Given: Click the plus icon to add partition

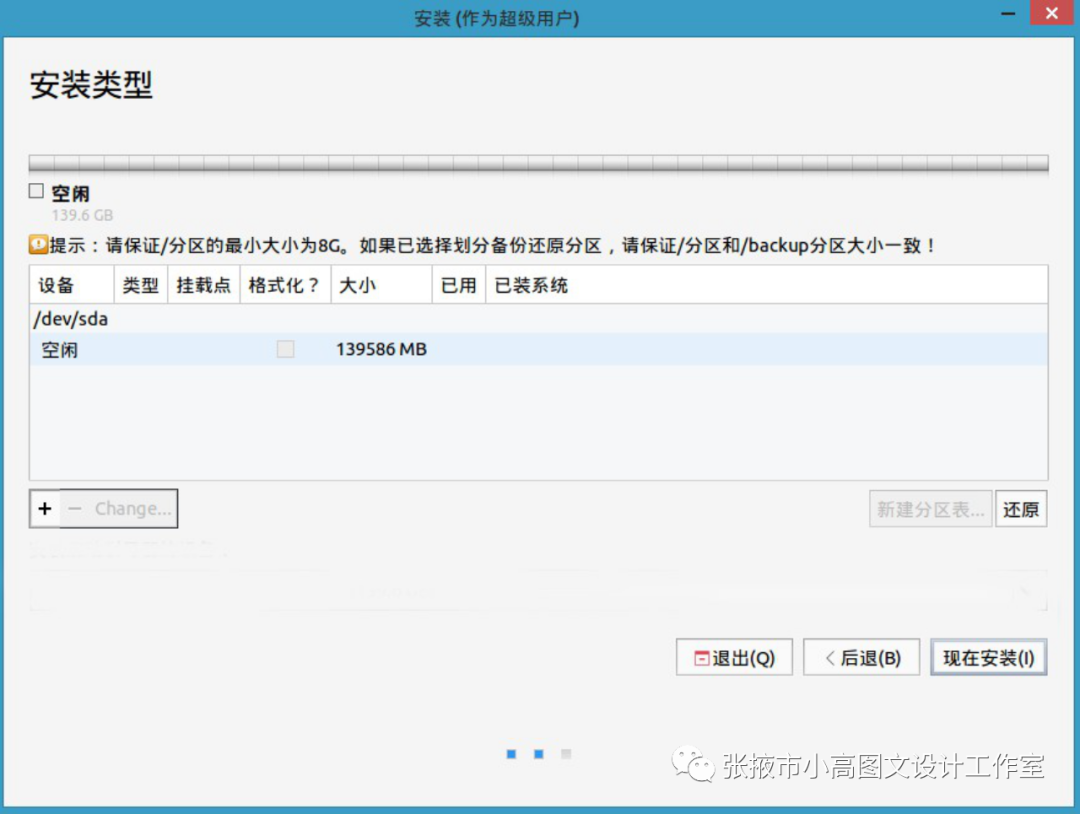Looking at the screenshot, I should pos(45,509).
